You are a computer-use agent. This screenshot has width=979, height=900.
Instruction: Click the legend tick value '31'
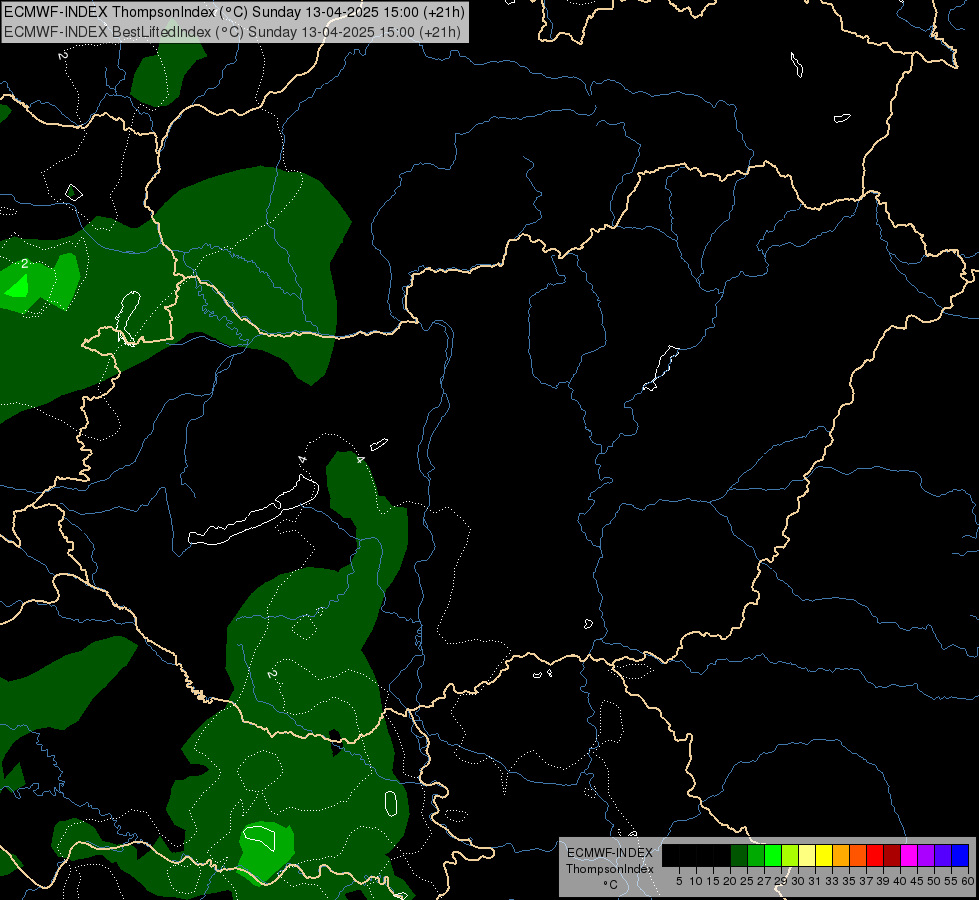[815, 881]
